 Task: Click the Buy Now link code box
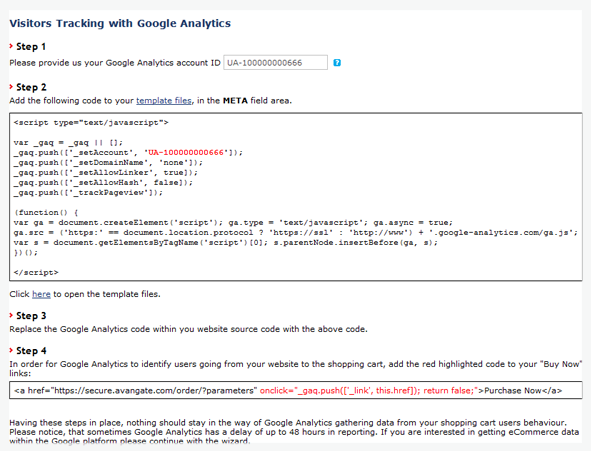296,390
